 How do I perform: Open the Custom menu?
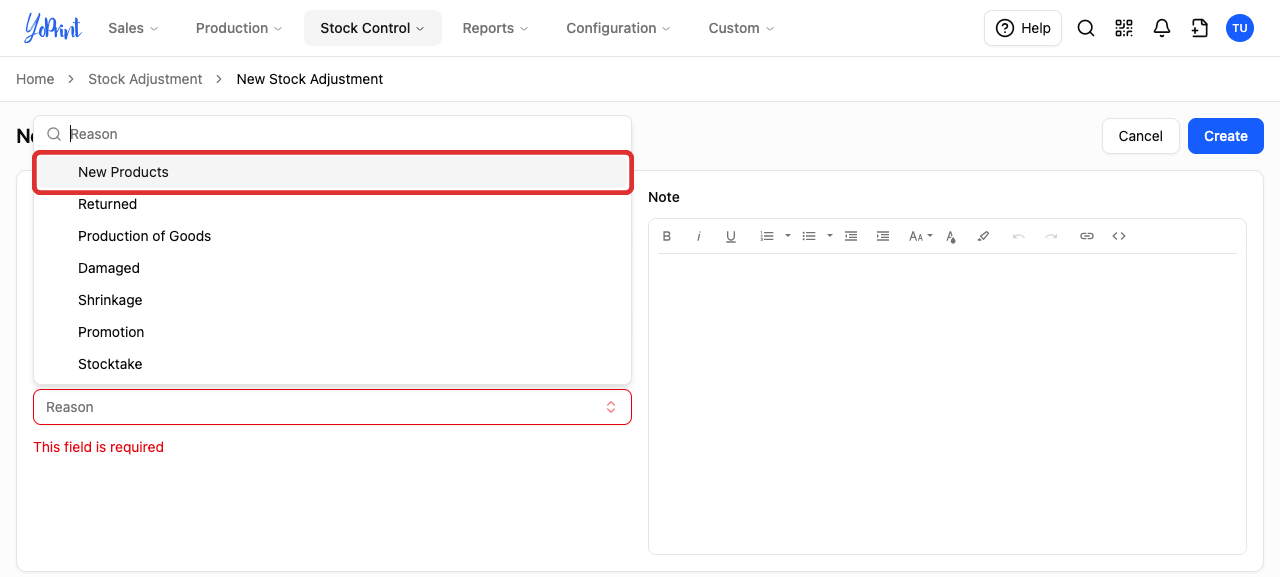click(741, 28)
